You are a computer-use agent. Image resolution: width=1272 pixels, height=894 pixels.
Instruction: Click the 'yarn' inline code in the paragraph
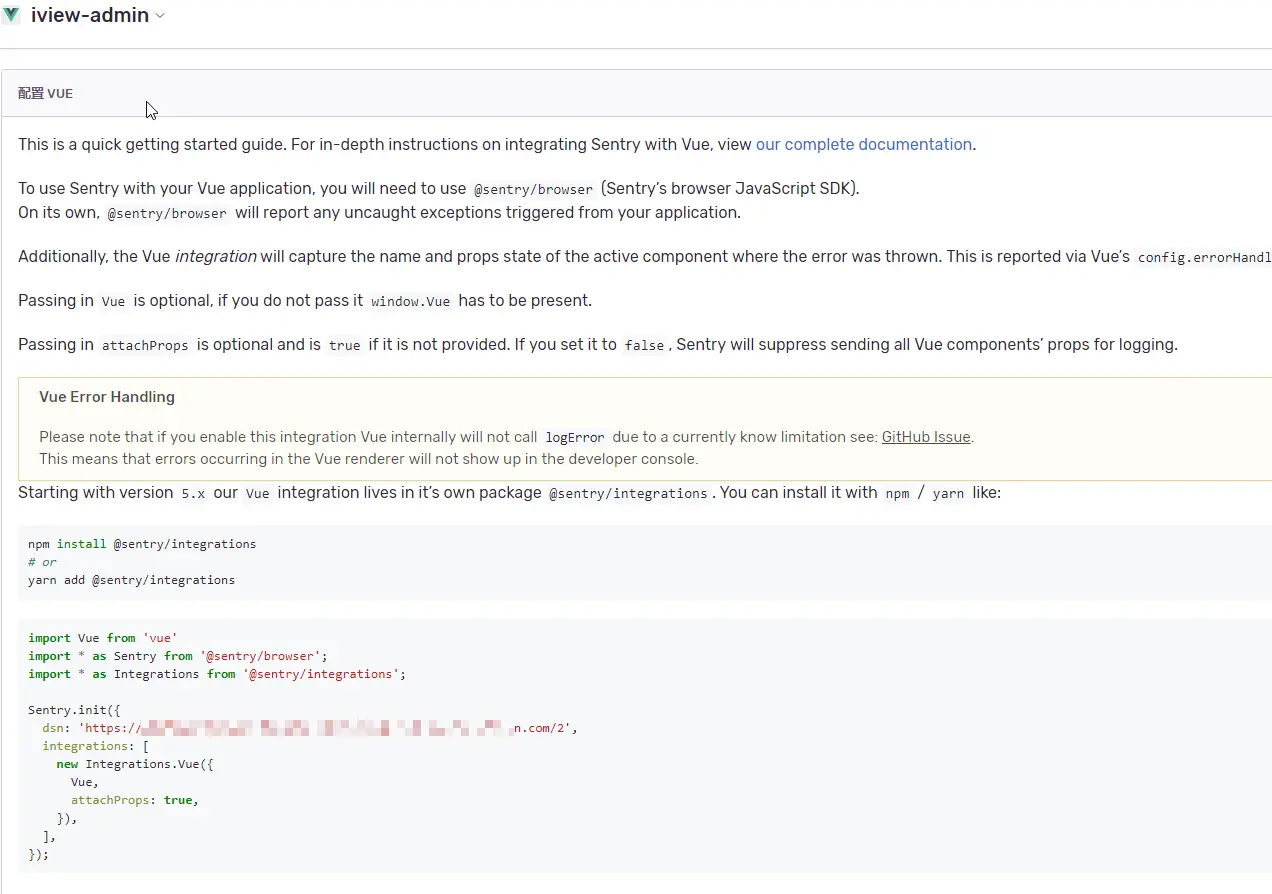tap(948, 493)
